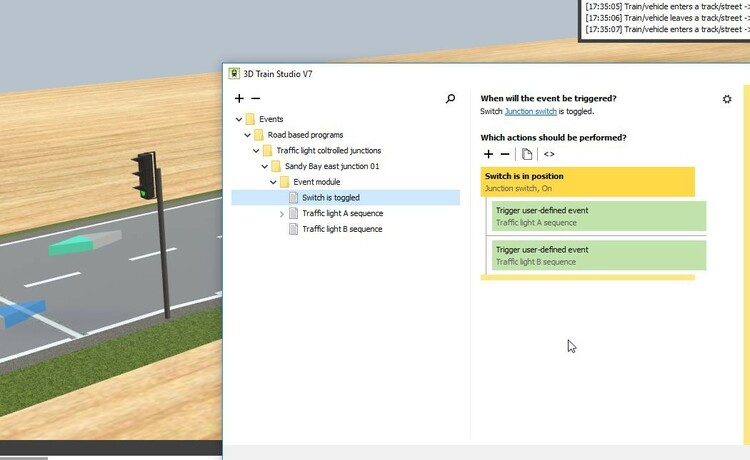Select trigger action for Traffic light B sequence
The height and width of the screenshot is (460, 750).
click(599, 255)
